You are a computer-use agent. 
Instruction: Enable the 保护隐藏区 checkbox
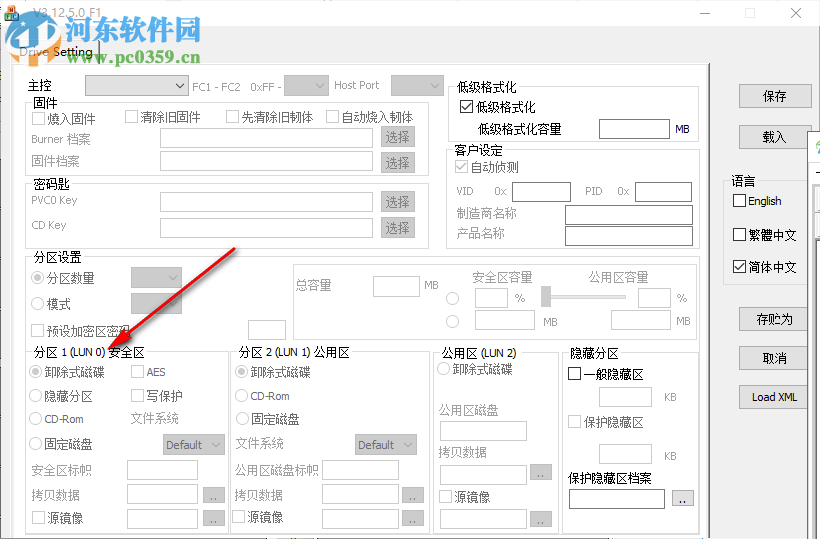[574, 421]
